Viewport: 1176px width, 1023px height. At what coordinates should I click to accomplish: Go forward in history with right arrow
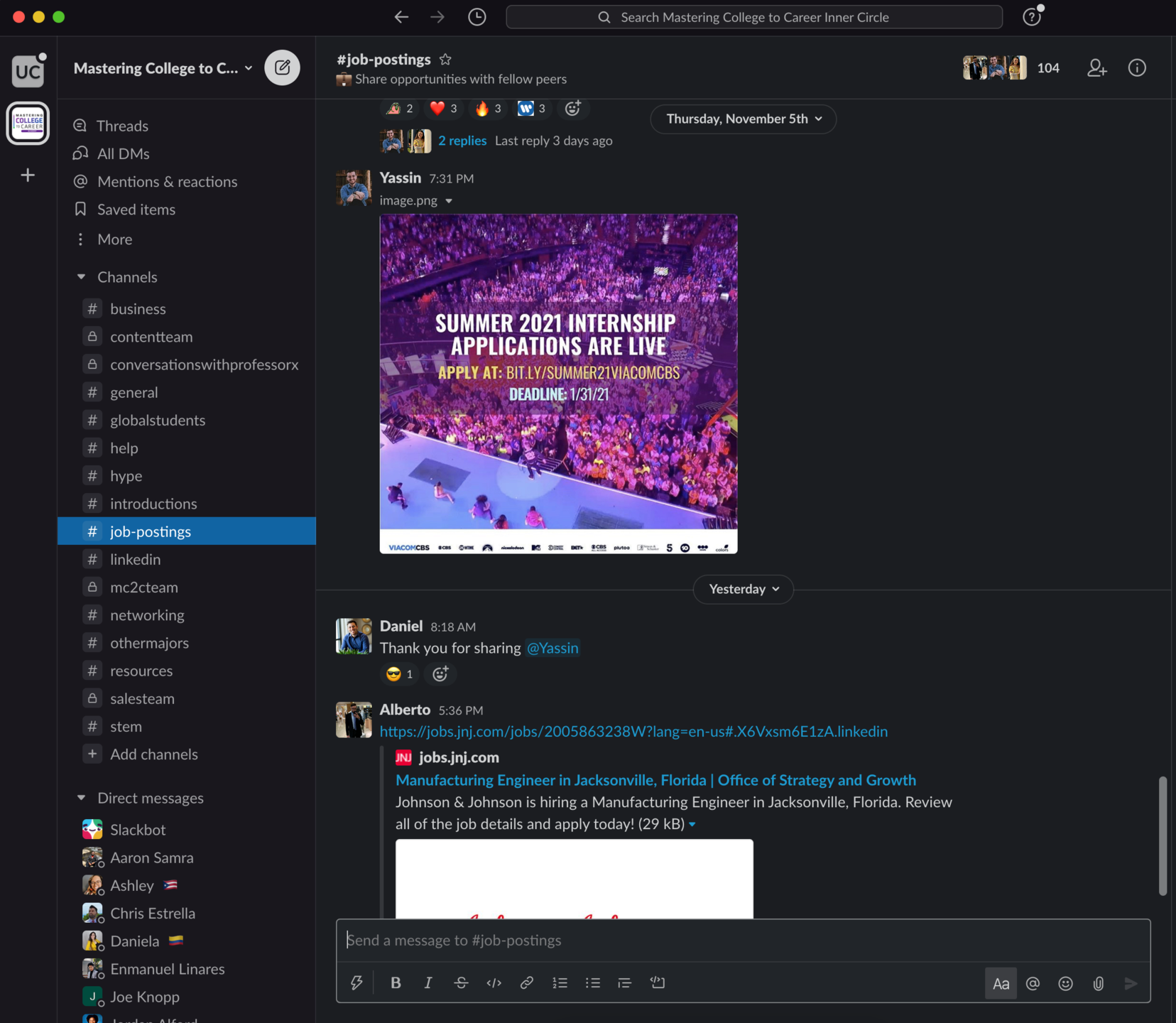(437, 17)
